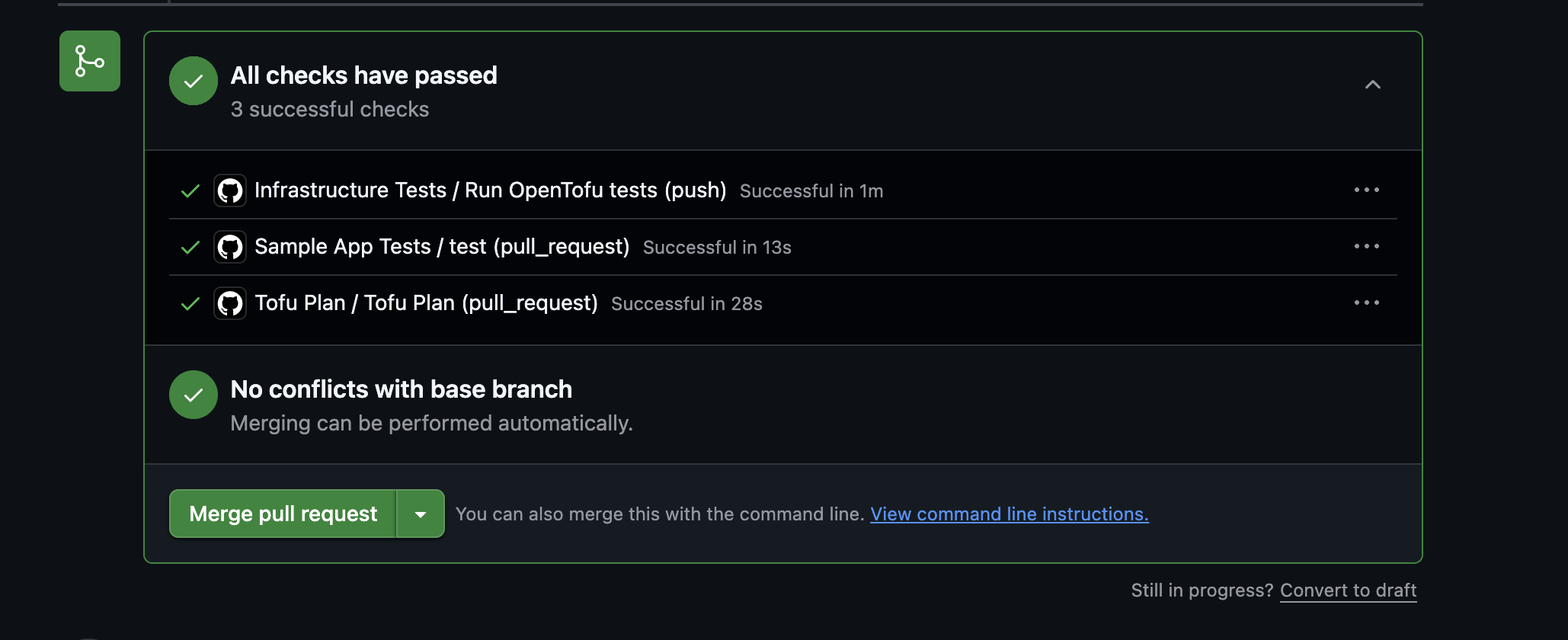Click the green tick for Infrastructure Tests
1568x640 pixels.
point(190,190)
